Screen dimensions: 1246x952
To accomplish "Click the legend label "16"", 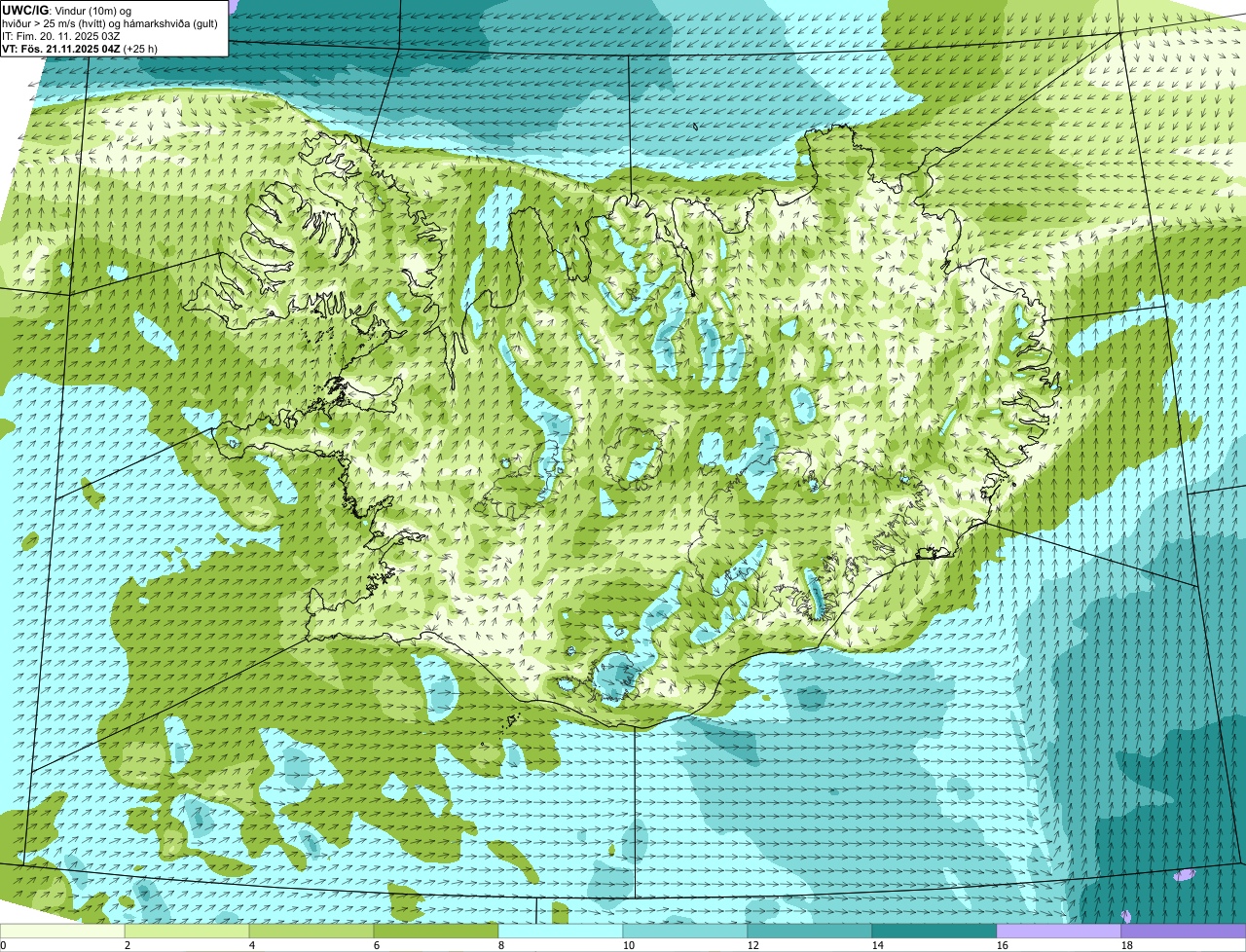I will coord(1003,945).
